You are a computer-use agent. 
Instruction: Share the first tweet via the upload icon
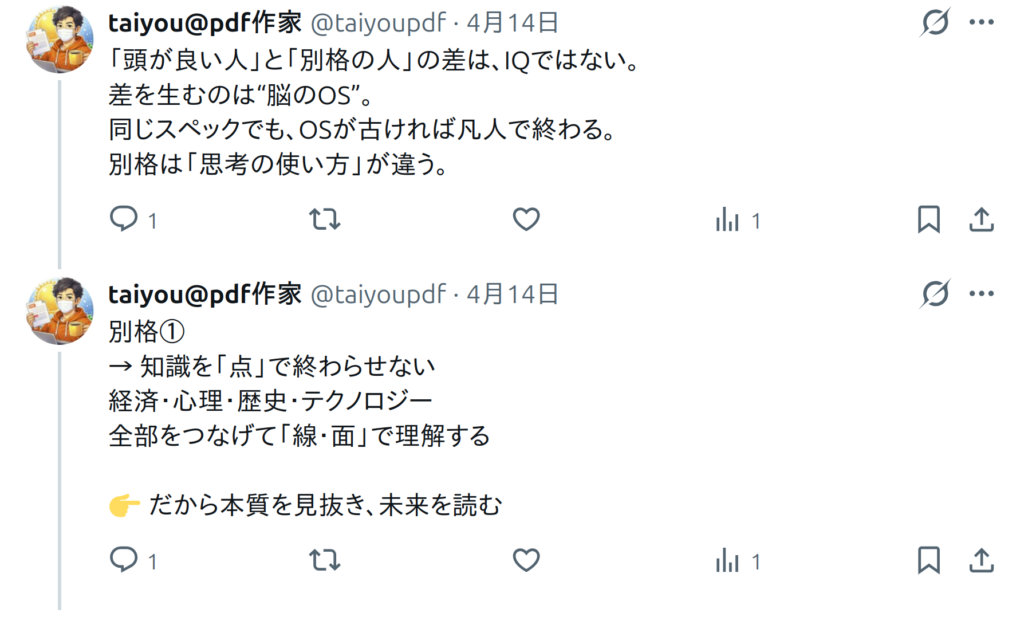pos(981,219)
